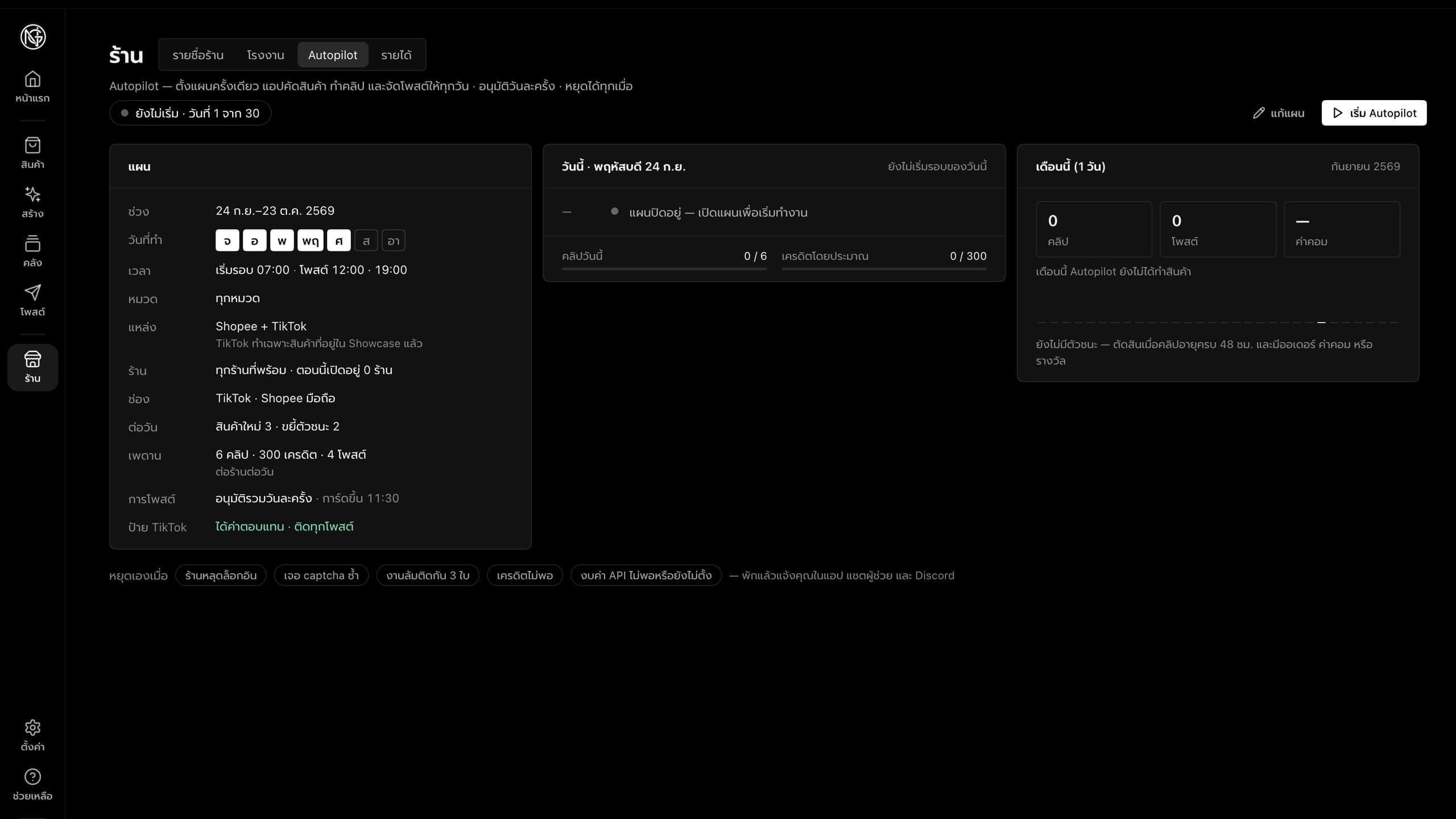Click the date range 24 ก.ย.–23 ต.ค. 2569
The image size is (1456, 819).
275,211
